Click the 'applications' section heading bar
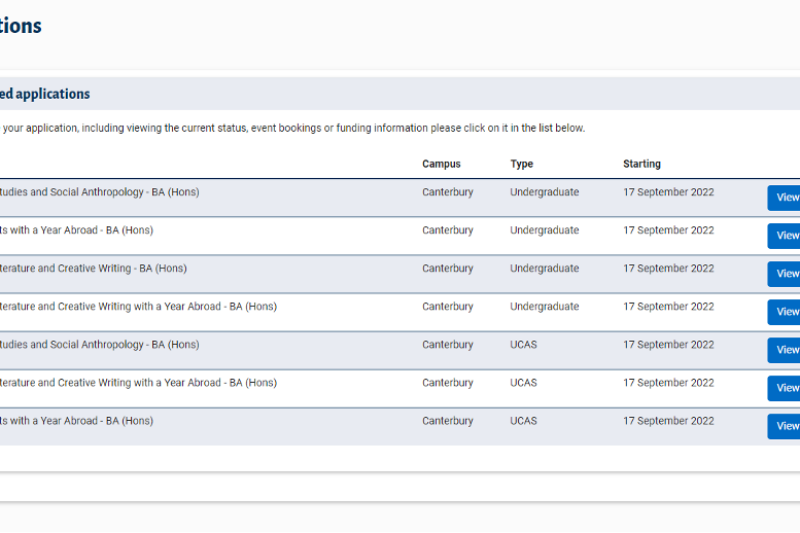The width and height of the screenshot is (800, 533). click(400, 94)
